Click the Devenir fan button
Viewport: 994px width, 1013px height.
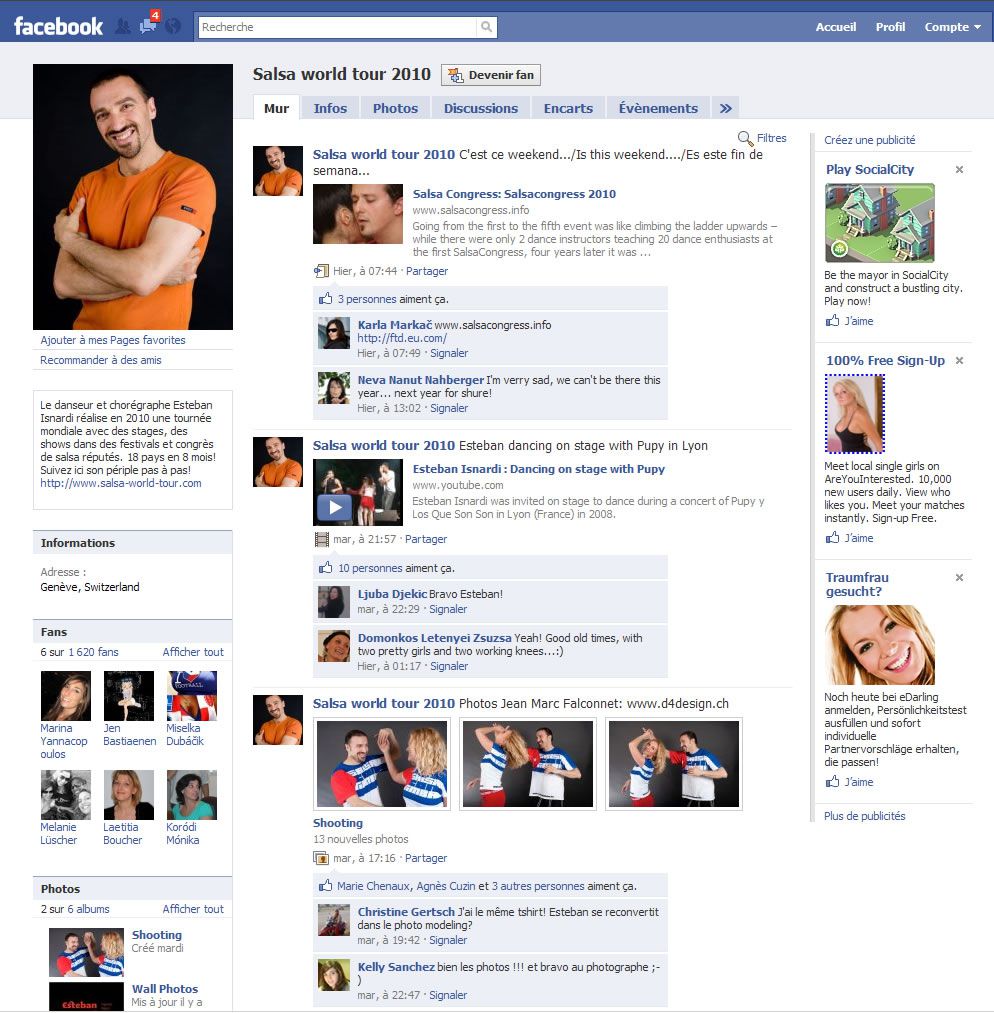coord(491,75)
